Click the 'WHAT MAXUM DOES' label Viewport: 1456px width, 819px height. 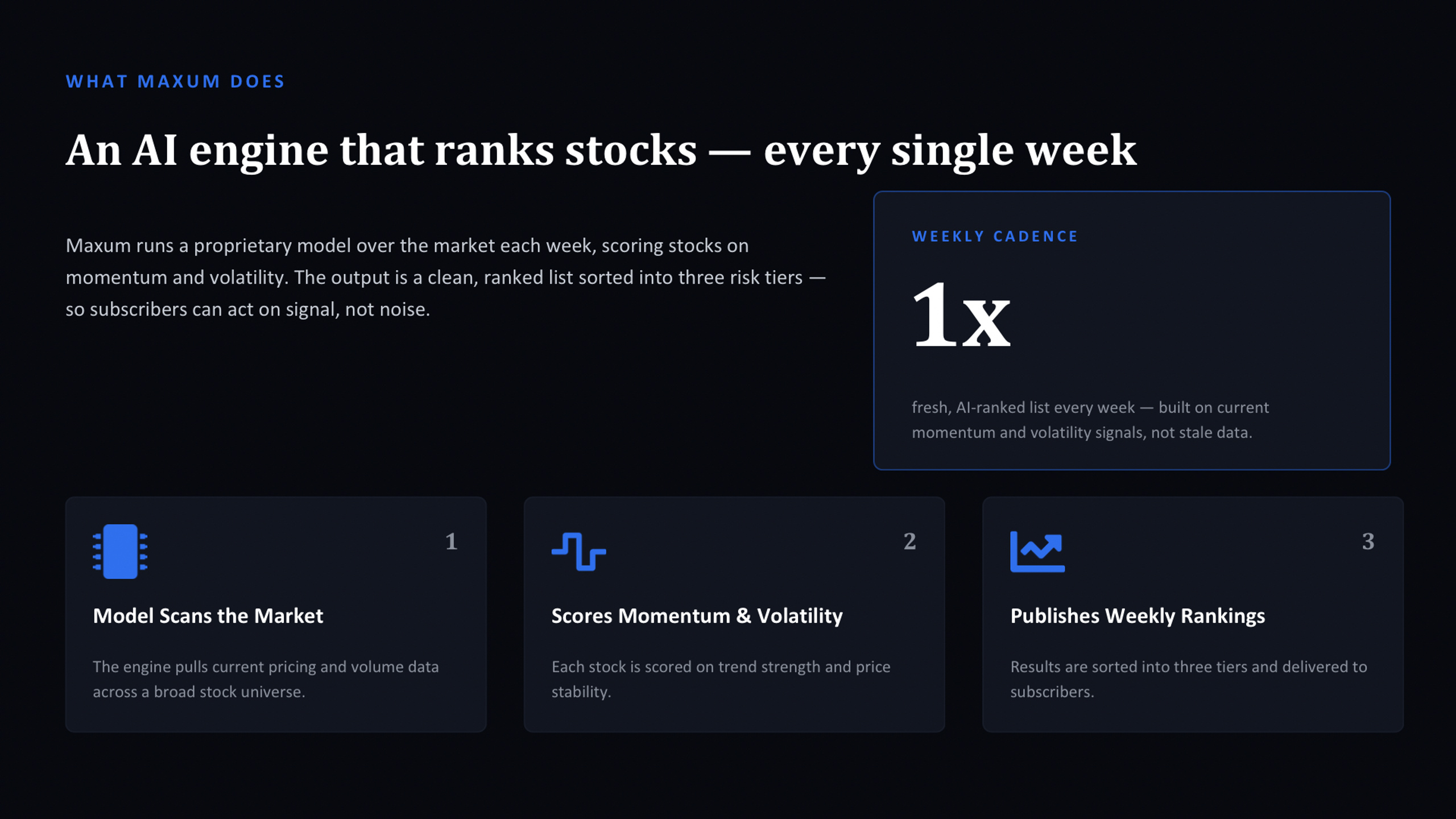[x=175, y=81]
